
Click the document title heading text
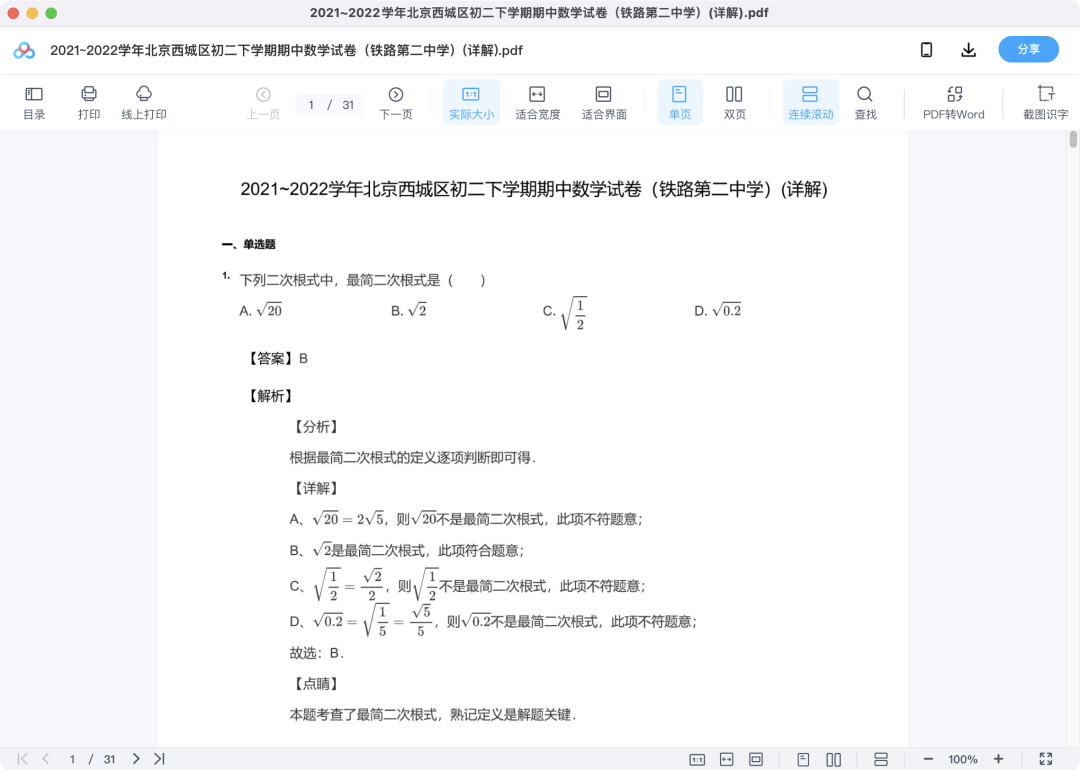[x=534, y=189]
